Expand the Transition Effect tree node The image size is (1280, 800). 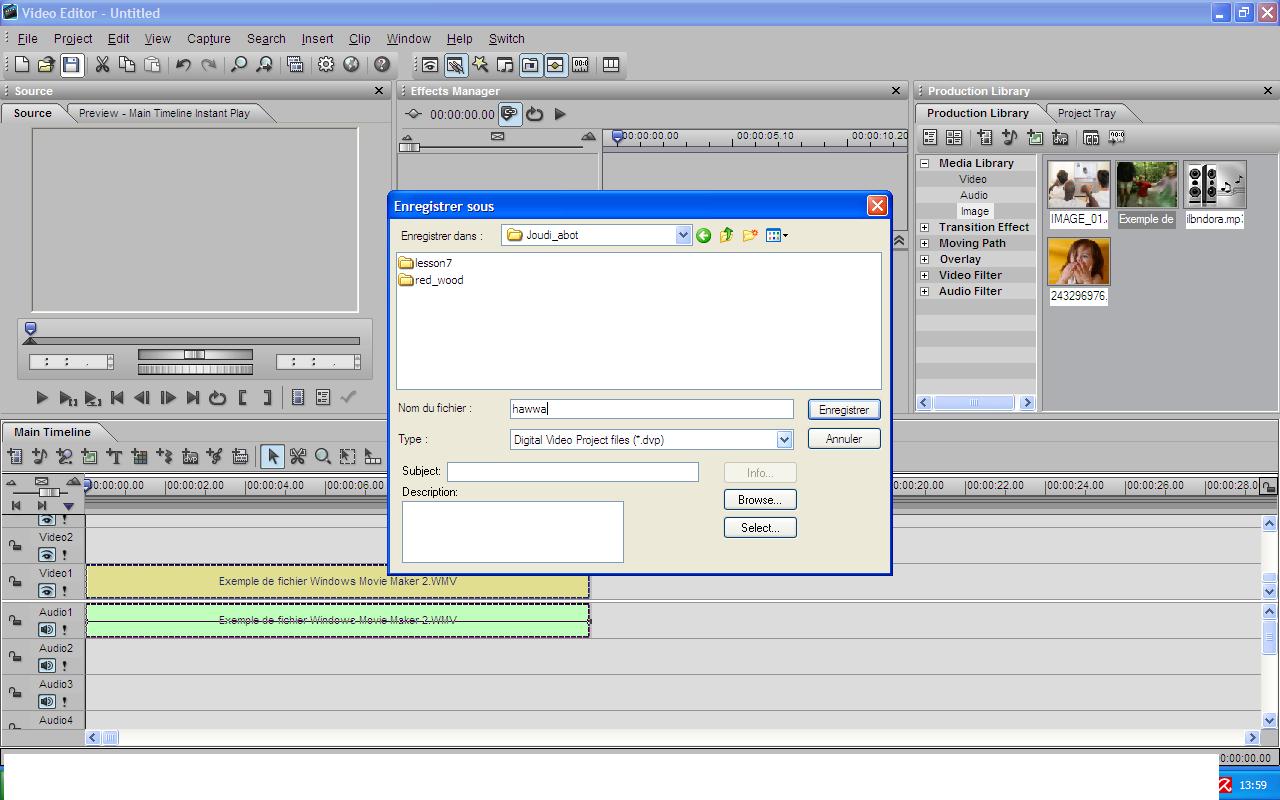924,227
